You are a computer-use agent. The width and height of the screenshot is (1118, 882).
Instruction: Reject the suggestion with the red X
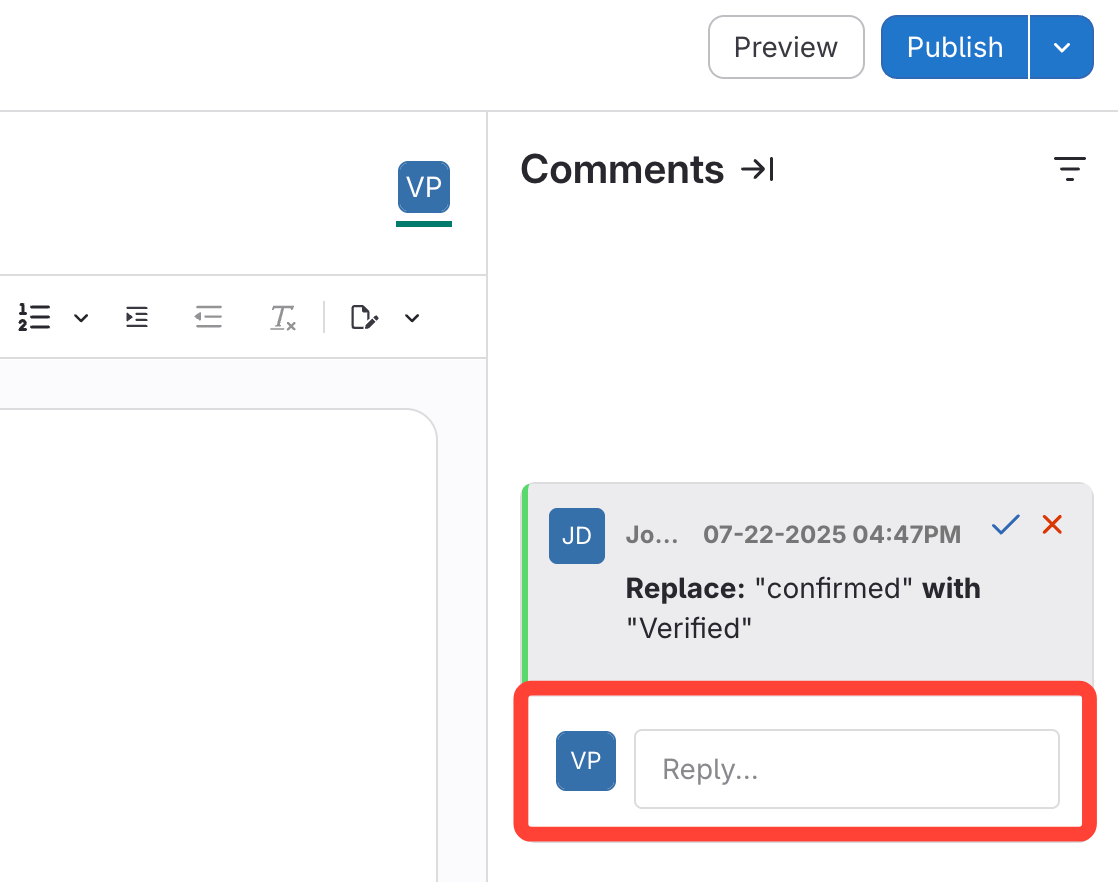click(x=1052, y=524)
